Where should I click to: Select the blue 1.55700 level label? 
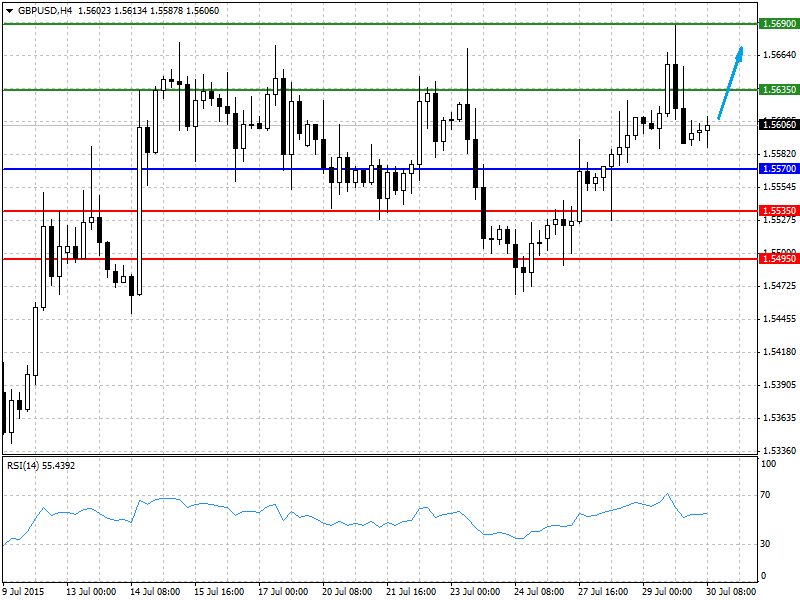pyautogui.click(x=778, y=169)
